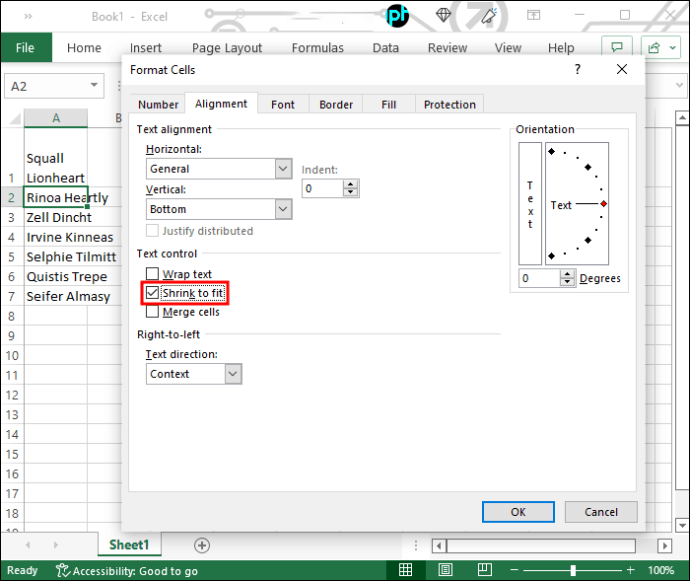Open the help question mark in Format Cells
This screenshot has width=690, height=581.
pos(577,69)
